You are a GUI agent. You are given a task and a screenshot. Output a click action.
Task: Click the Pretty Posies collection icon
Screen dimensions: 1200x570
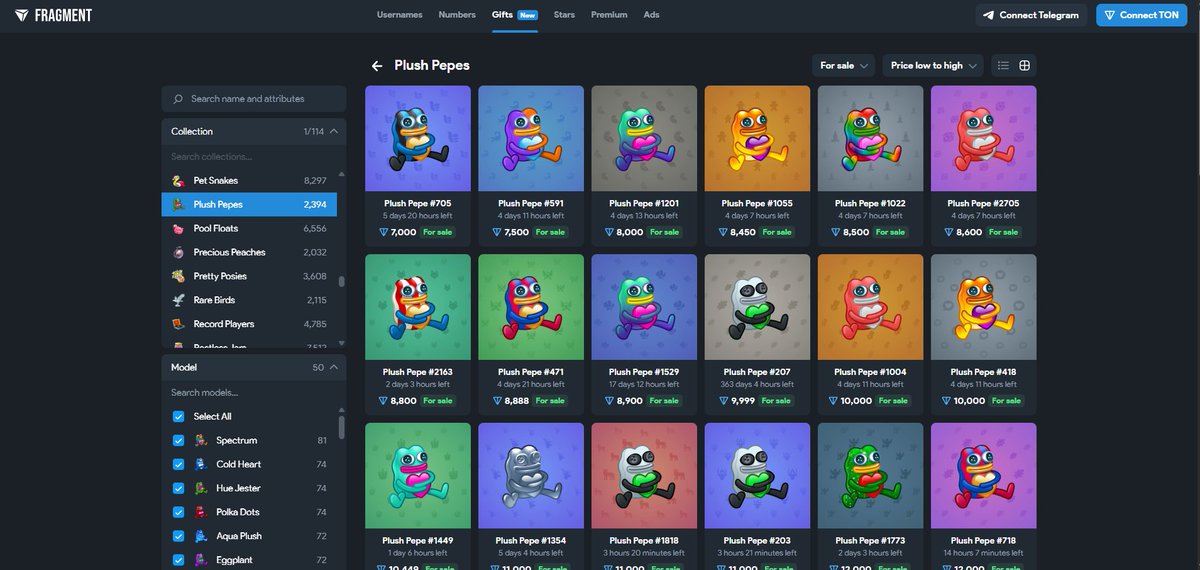coord(178,277)
